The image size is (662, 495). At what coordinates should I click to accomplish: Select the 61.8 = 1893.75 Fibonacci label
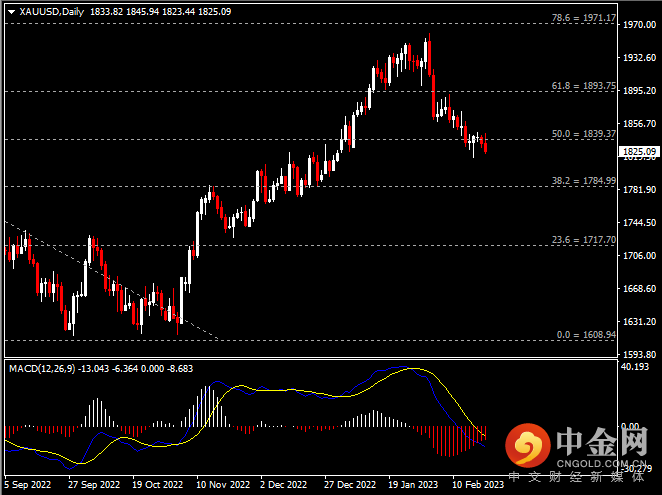(582, 86)
